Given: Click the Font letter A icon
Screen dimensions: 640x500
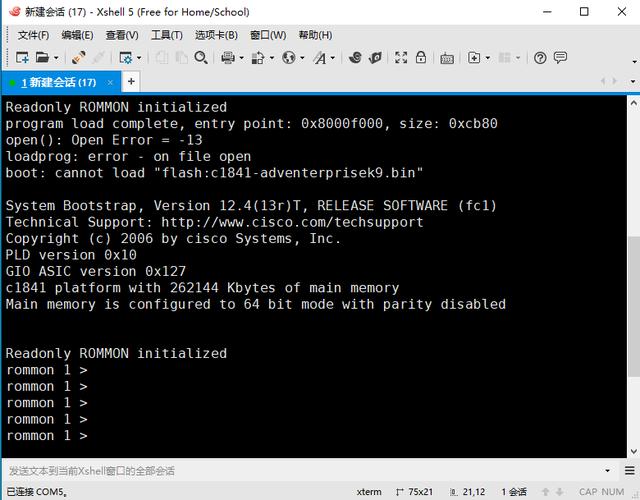Looking at the screenshot, I should coord(320,58).
